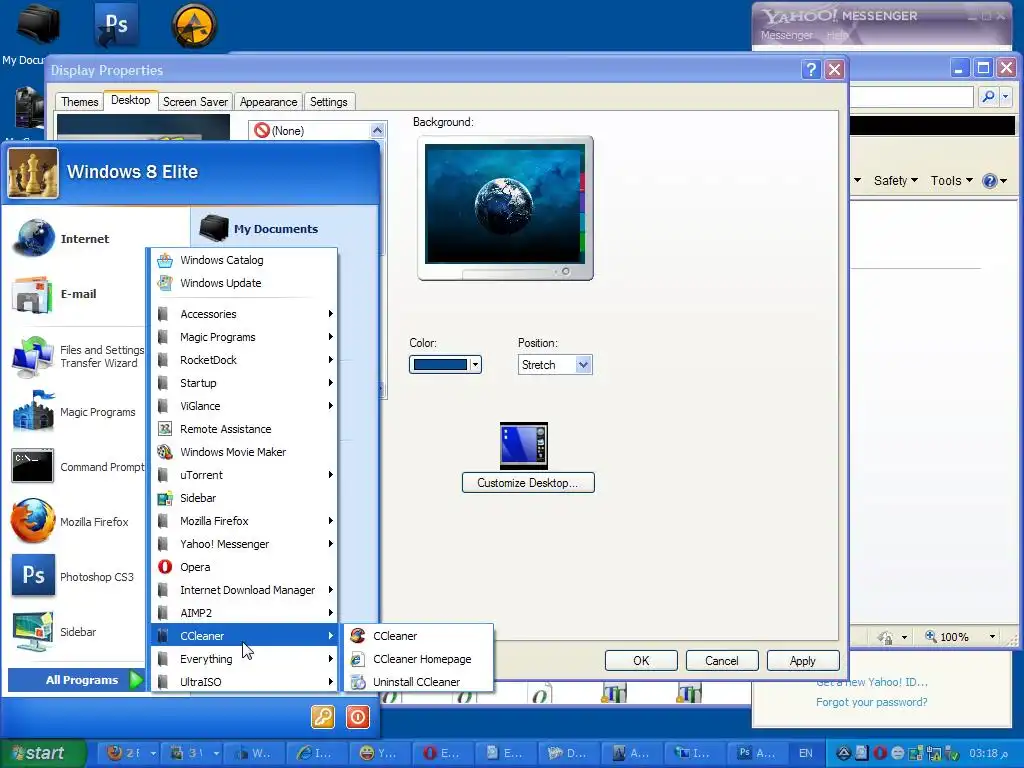Image resolution: width=1024 pixels, height=768 pixels.
Task: Click Get a new Yahoo! ID link
Action: tap(871, 682)
